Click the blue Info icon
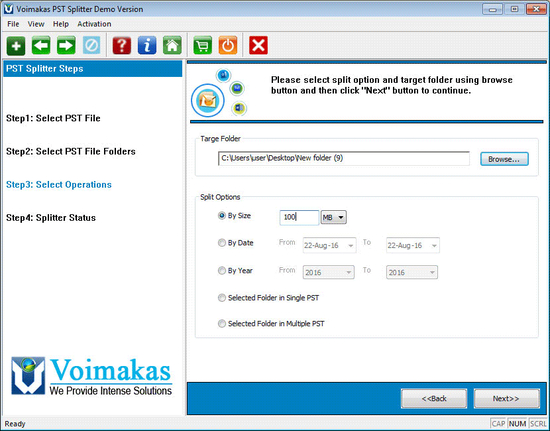550x431 pixels. (147, 46)
